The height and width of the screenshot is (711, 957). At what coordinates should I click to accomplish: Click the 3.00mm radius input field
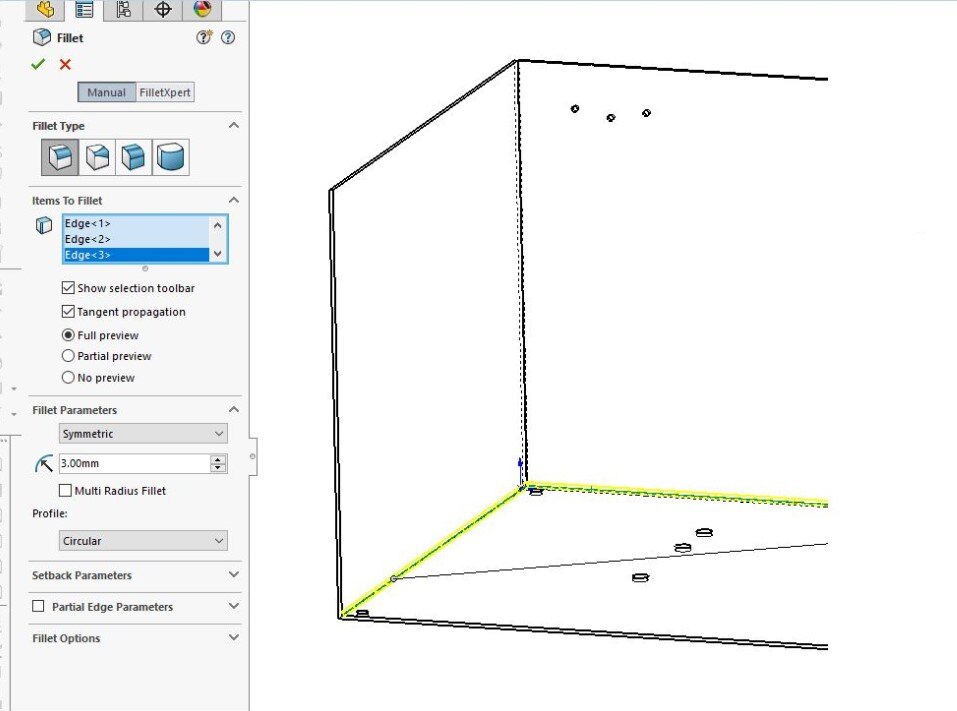[x=132, y=464]
